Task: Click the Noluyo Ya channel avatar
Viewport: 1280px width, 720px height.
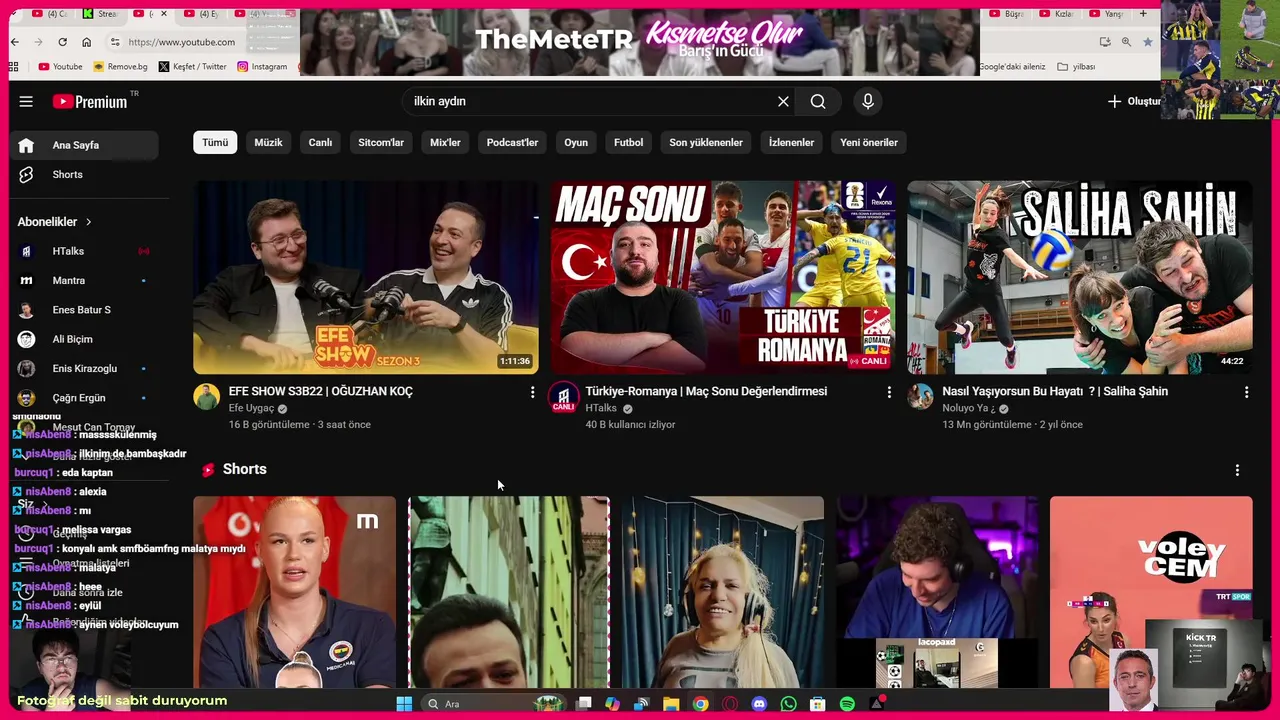Action: (x=920, y=397)
